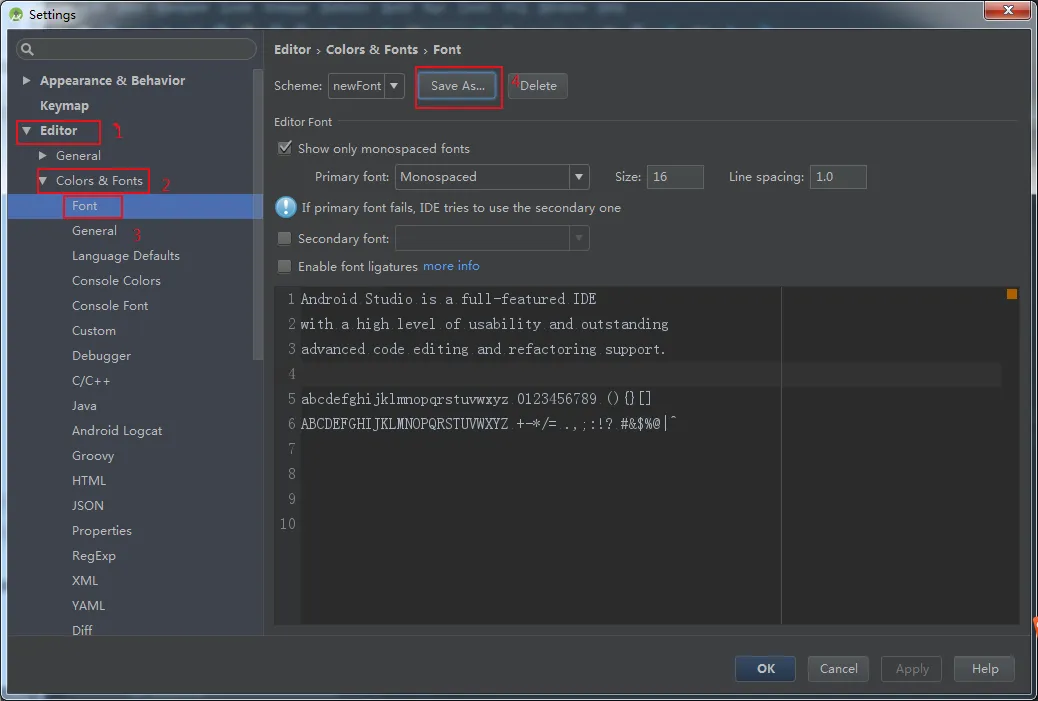Select Groovy colors entry
Viewport: 1038px width, 701px height.
pyautogui.click(x=93, y=456)
